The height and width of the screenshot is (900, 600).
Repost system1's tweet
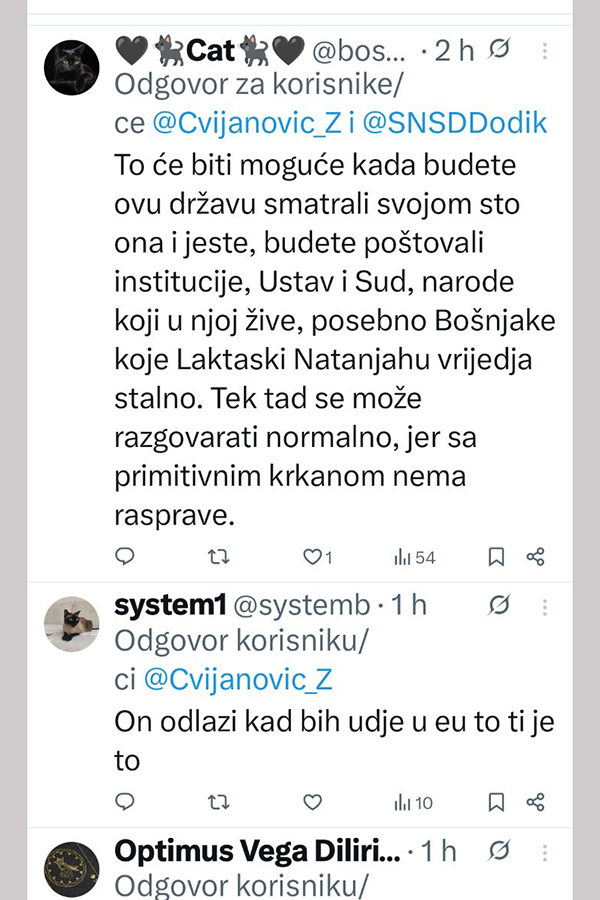click(217, 802)
